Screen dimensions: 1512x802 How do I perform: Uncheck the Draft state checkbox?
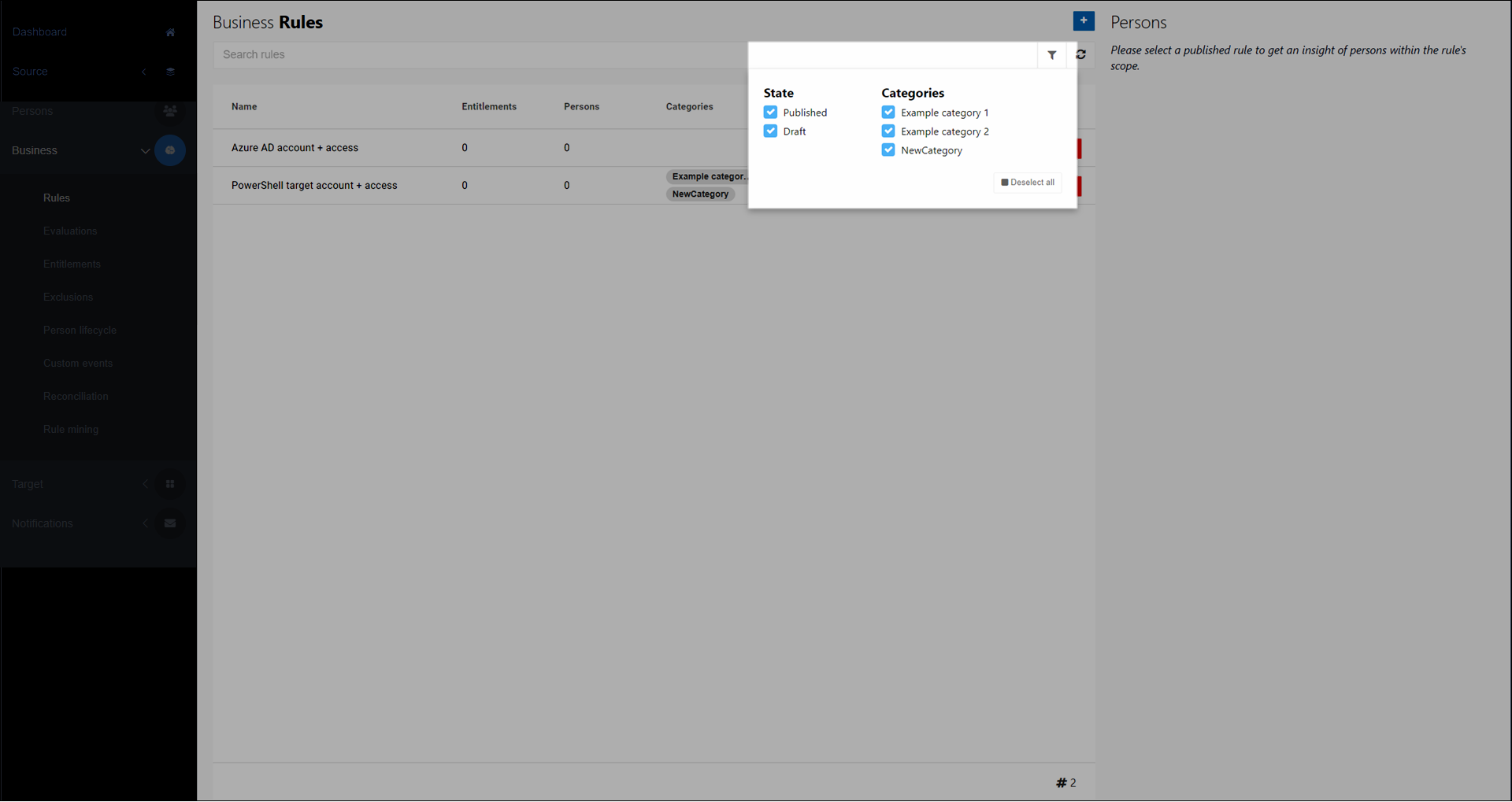point(770,131)
